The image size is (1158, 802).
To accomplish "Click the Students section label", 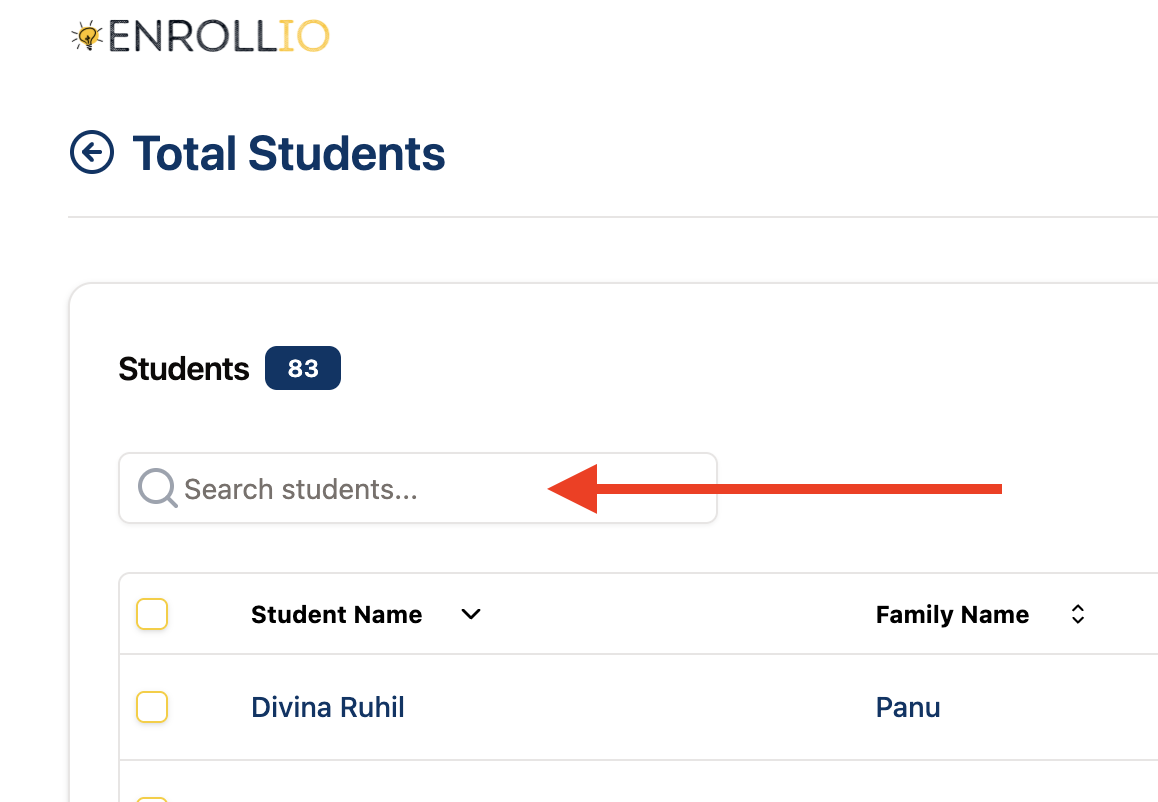I will [184, 369].
